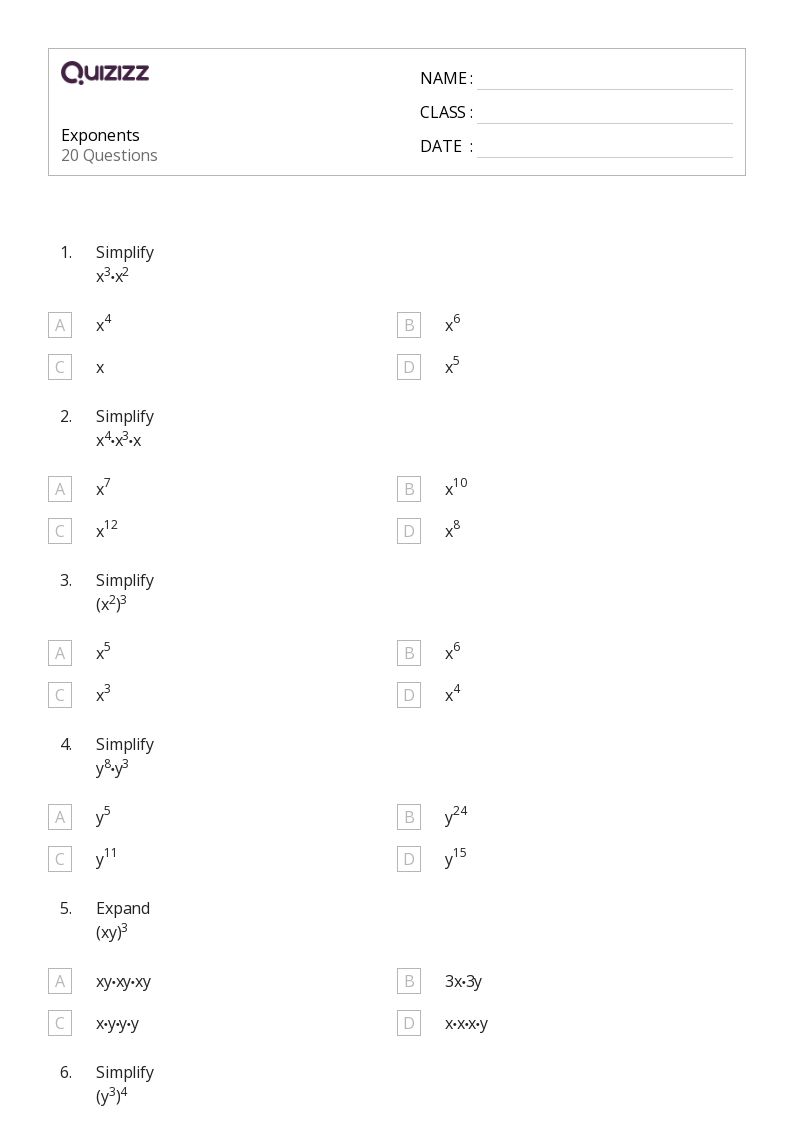Select box A xy·xy·xy in question 5
This screenshot has height=1123, width=794.
(60, 981)
